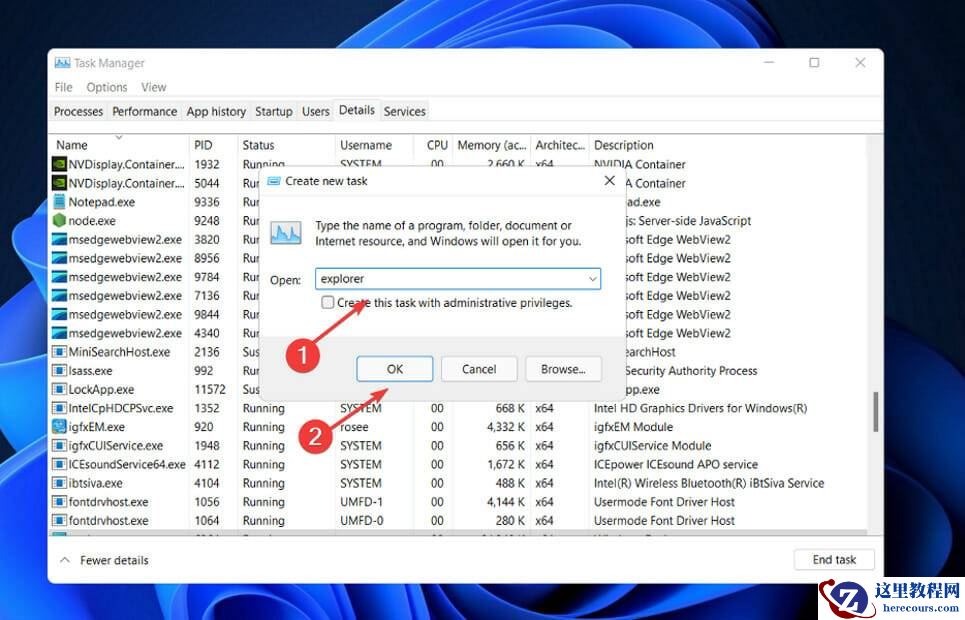
Task: Click the igfxEM.exe process icon
Action: [x=60, y=427]
